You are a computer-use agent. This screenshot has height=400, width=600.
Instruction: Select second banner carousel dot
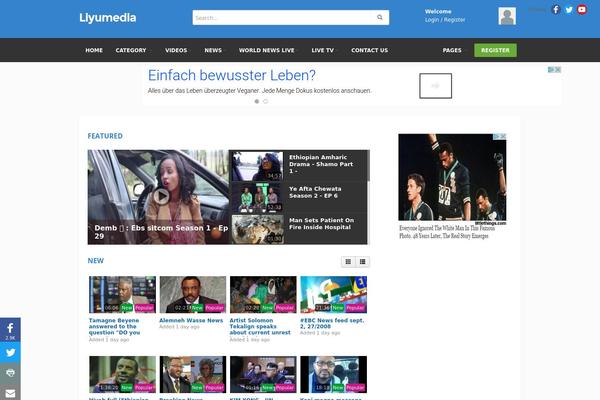266,101
